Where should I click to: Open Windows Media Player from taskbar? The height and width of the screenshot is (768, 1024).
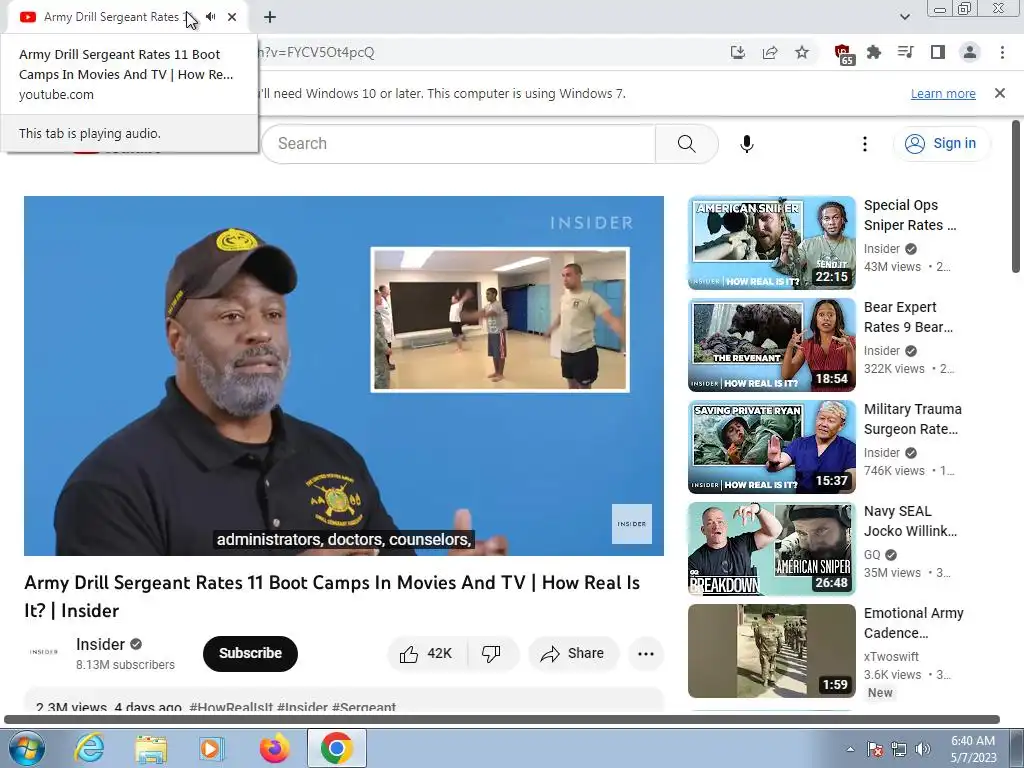tap(212, 748)
